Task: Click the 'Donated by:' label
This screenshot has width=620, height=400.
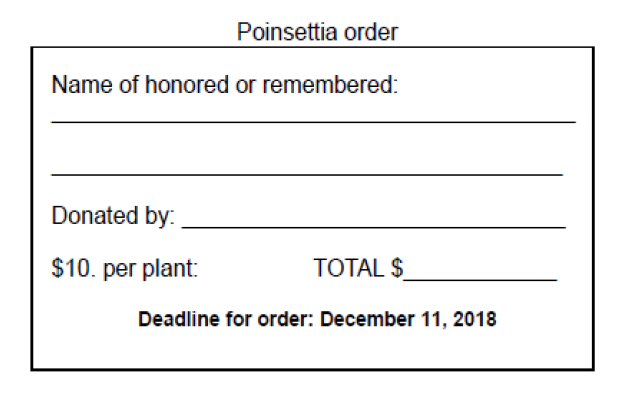Action: [113, 216]
